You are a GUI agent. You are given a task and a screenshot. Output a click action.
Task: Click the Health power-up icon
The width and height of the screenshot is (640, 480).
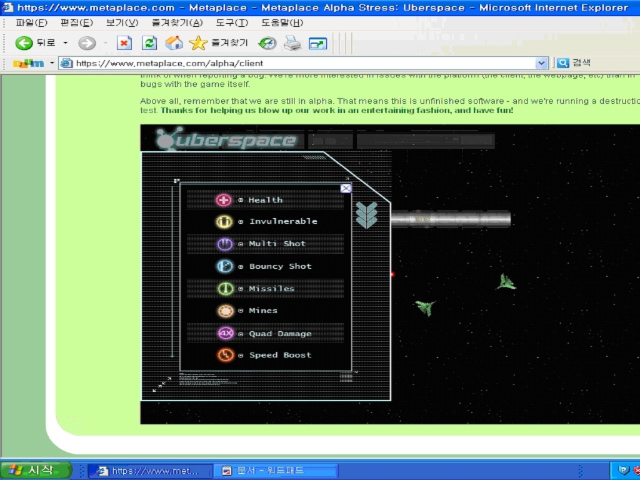(x=224, y=200)
